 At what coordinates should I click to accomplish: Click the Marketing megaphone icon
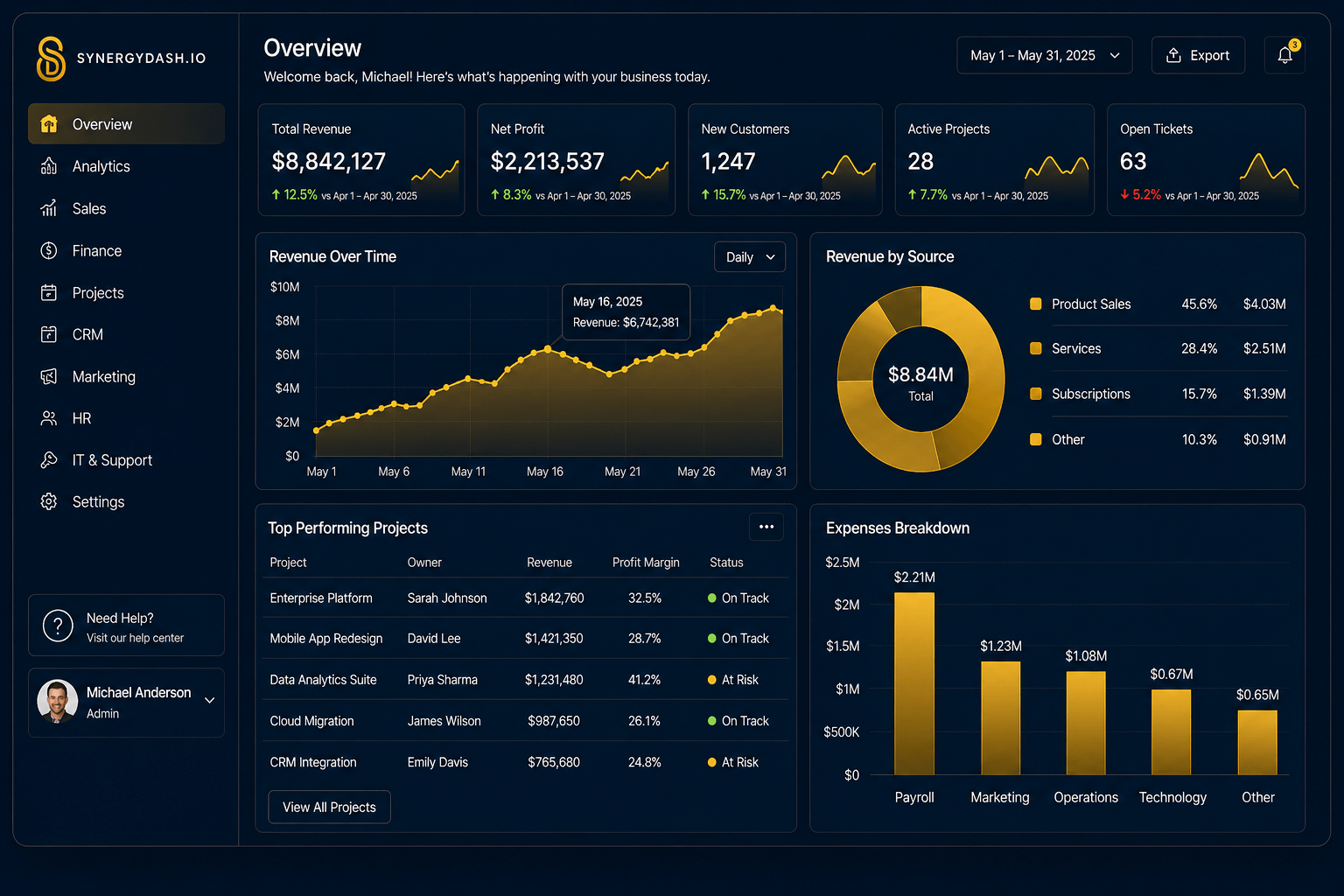point(49,376)
